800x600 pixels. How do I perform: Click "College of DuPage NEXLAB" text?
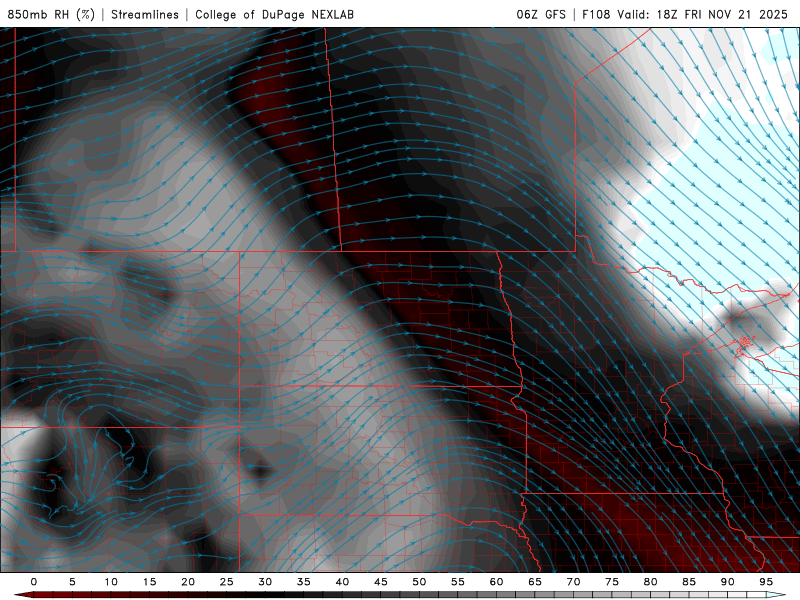(x=274, y=14)
